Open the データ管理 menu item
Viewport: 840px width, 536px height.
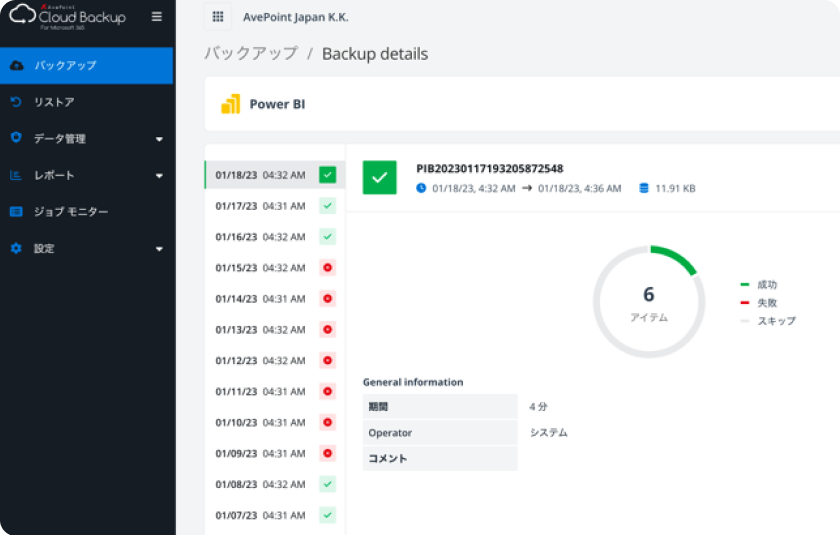click(x=86, y=139)
